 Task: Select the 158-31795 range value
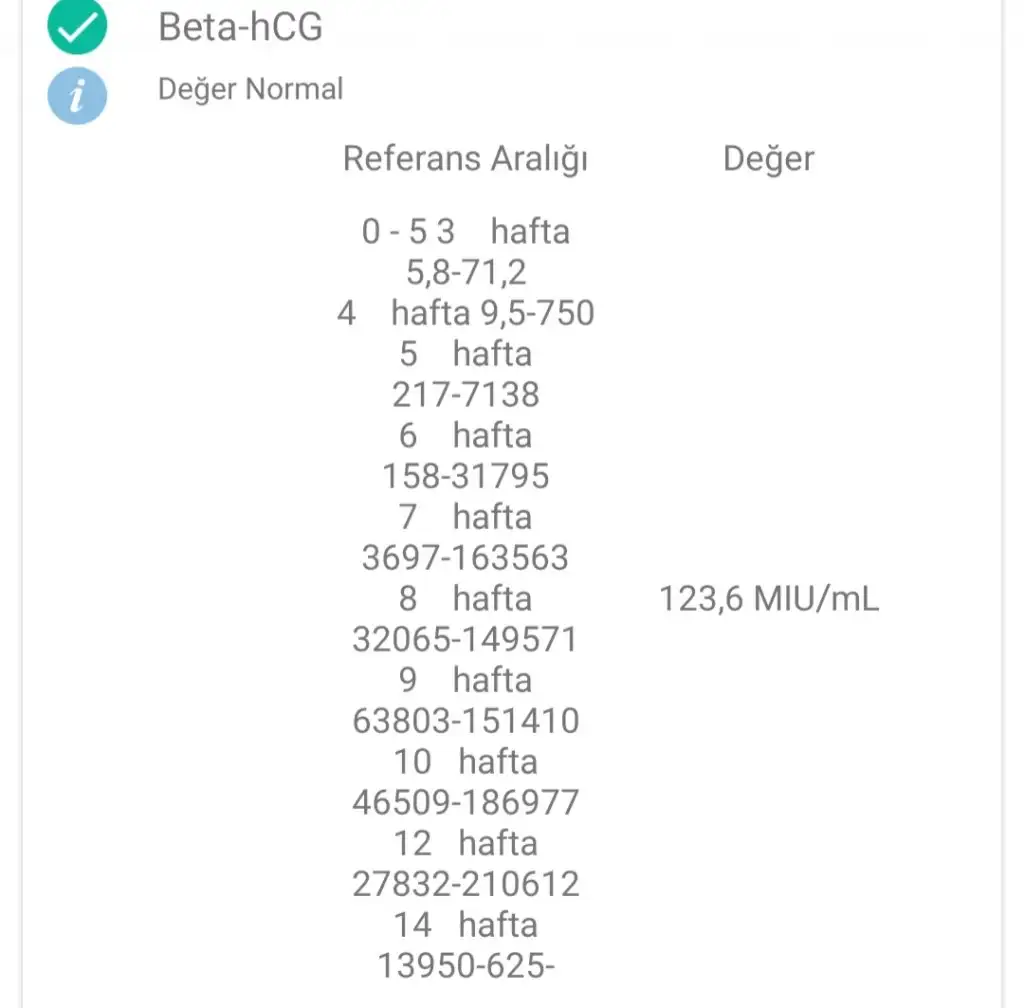coord(466,476)
